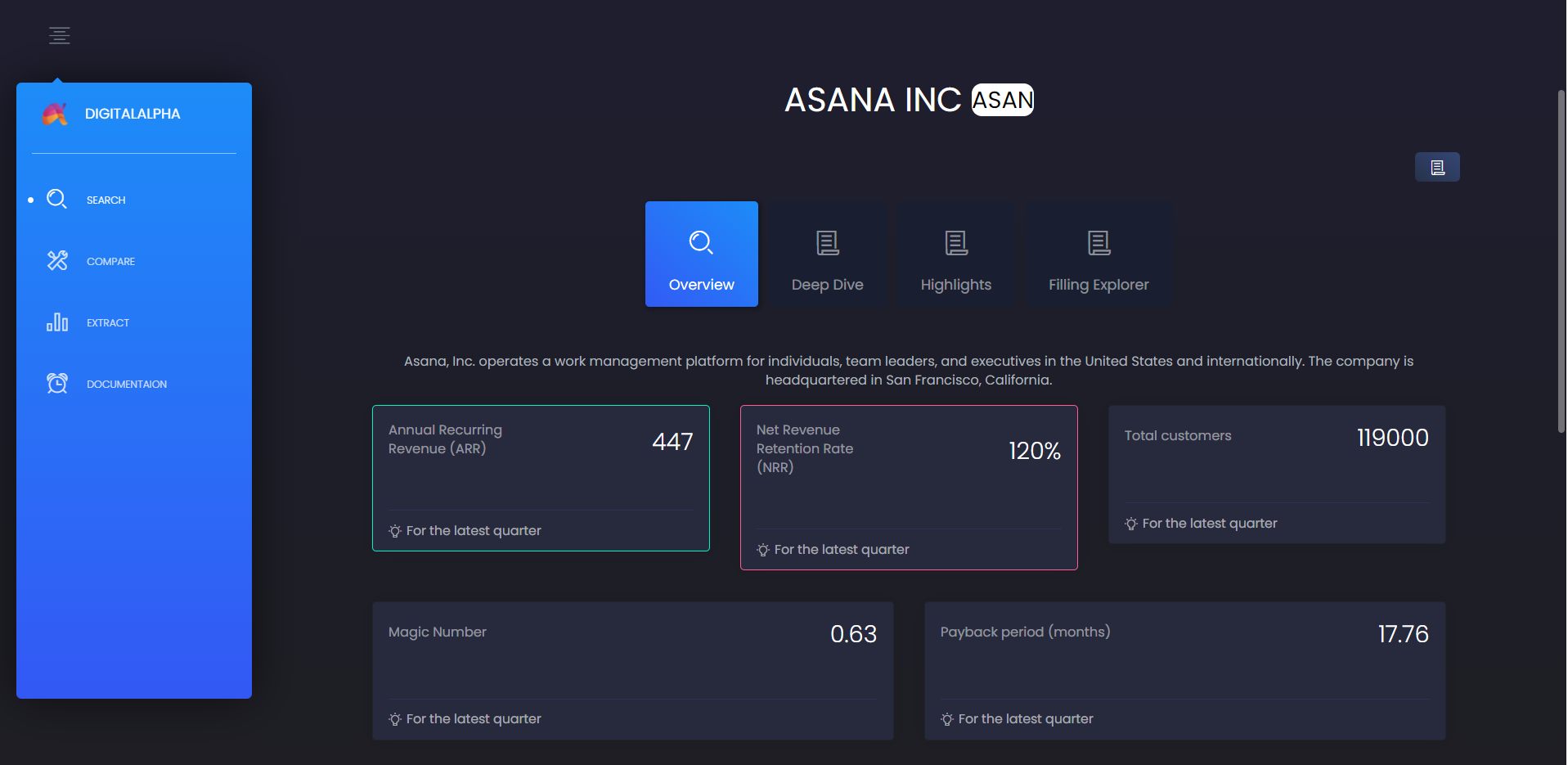
Task: Open the EXTRACT menu item
Action: (108, 323)
